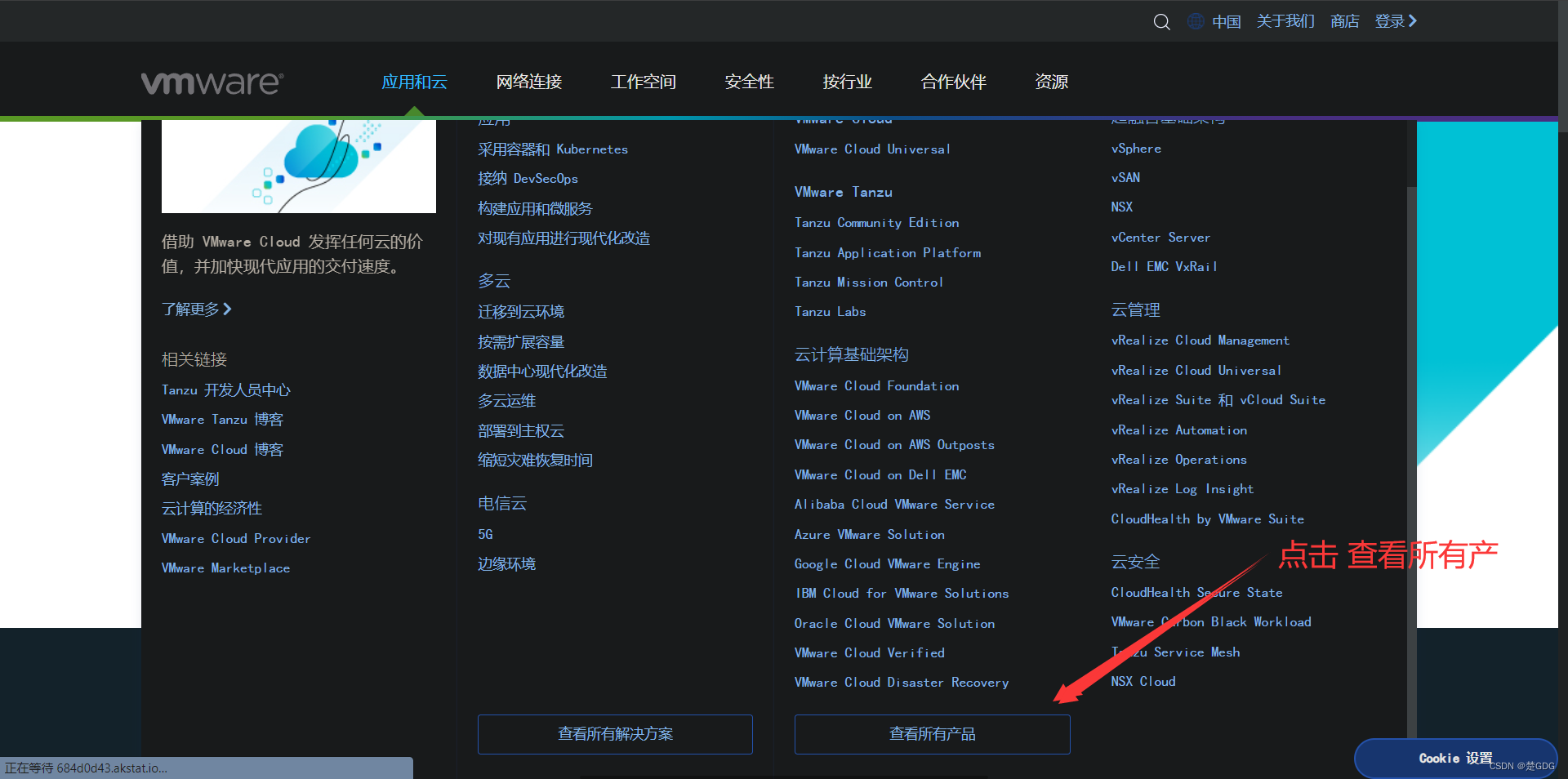Open NSX Cloud link

click(1143, 682)
